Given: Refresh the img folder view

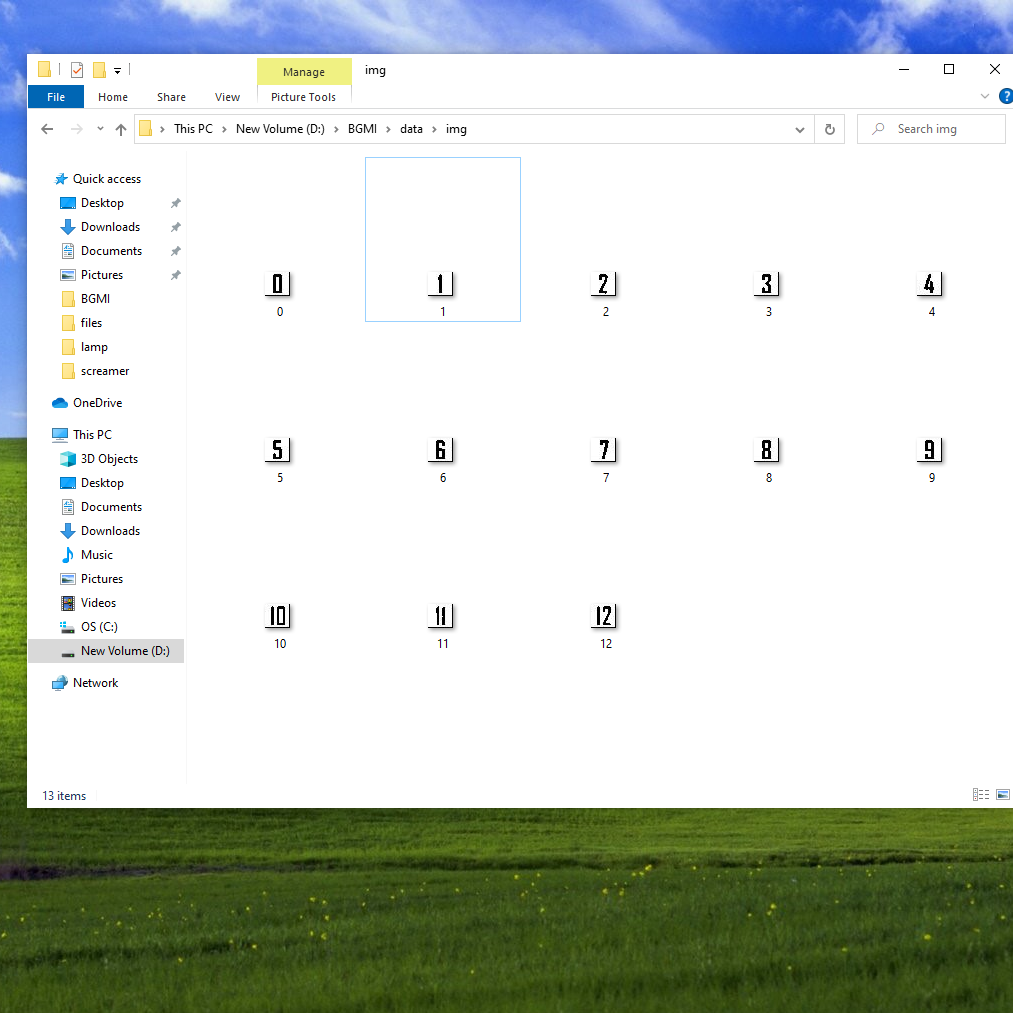Looking at the screenshot, I should click(x=830, y=129).
